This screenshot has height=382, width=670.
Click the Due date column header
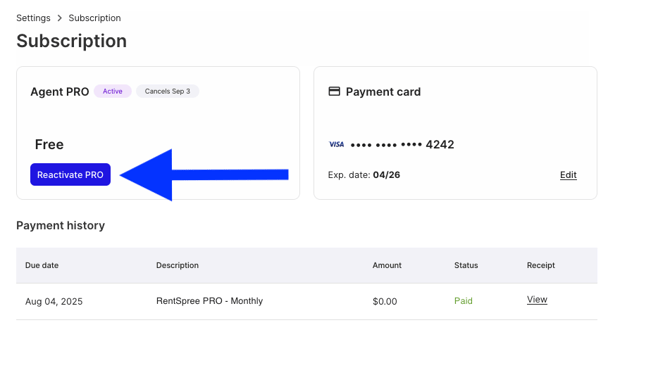pyautogui.click(x=42, y=265)
